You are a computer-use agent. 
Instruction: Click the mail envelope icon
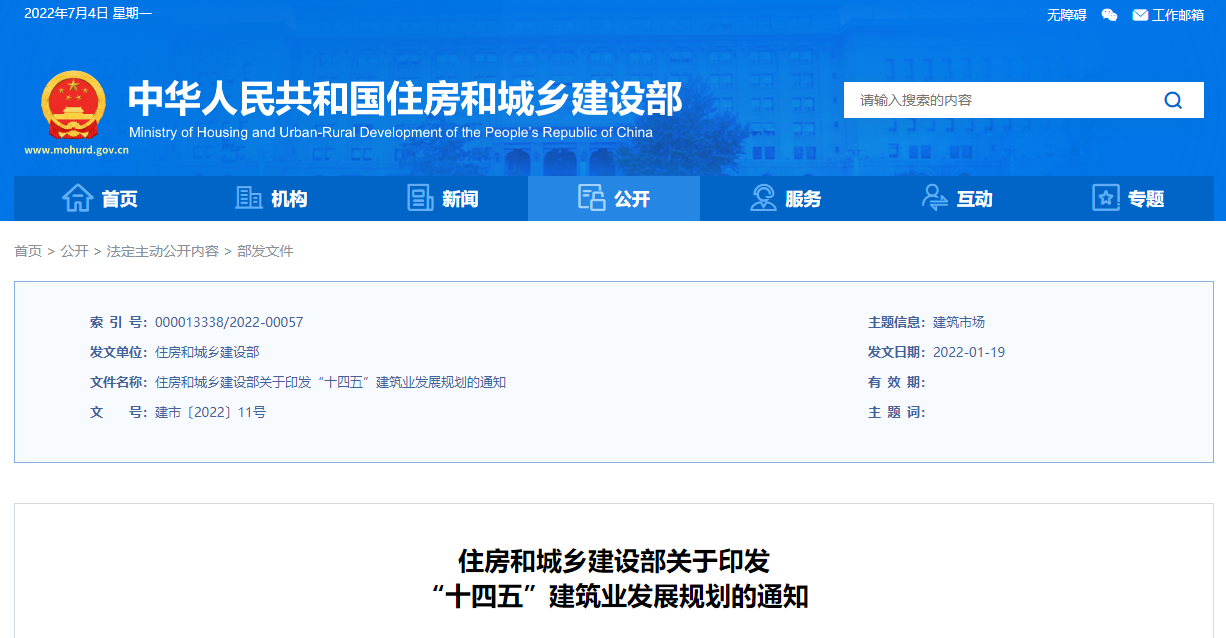tap(1140, 15)
